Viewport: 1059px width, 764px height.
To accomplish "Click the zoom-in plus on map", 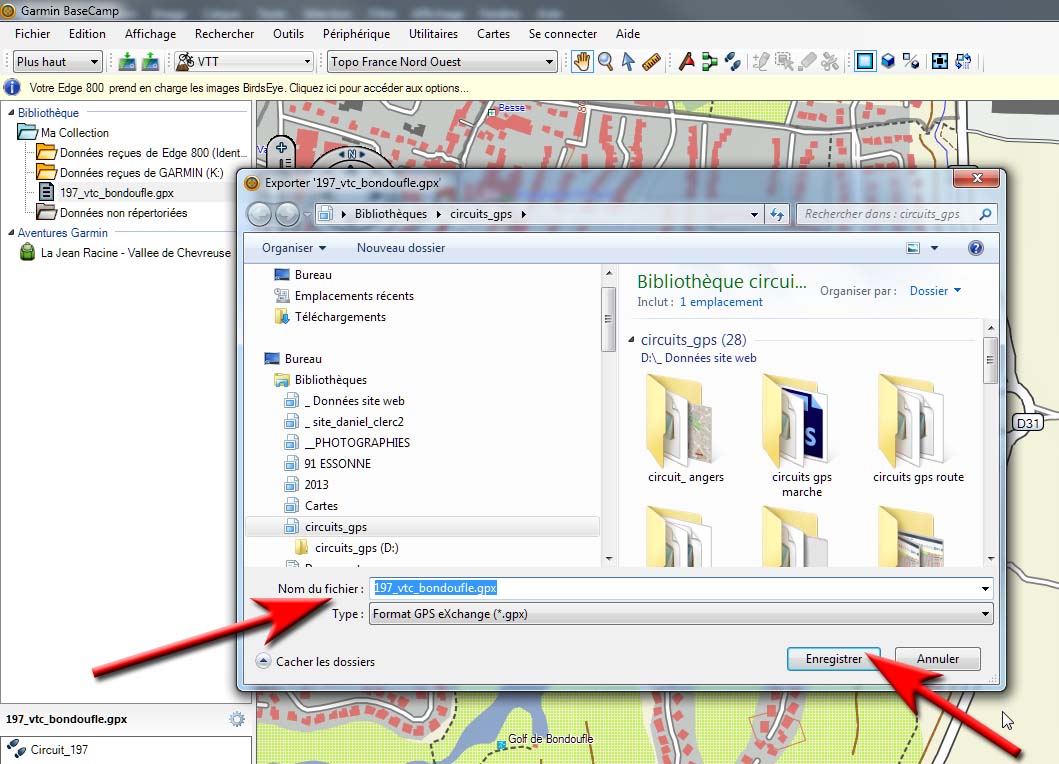I will pos(282,147).
